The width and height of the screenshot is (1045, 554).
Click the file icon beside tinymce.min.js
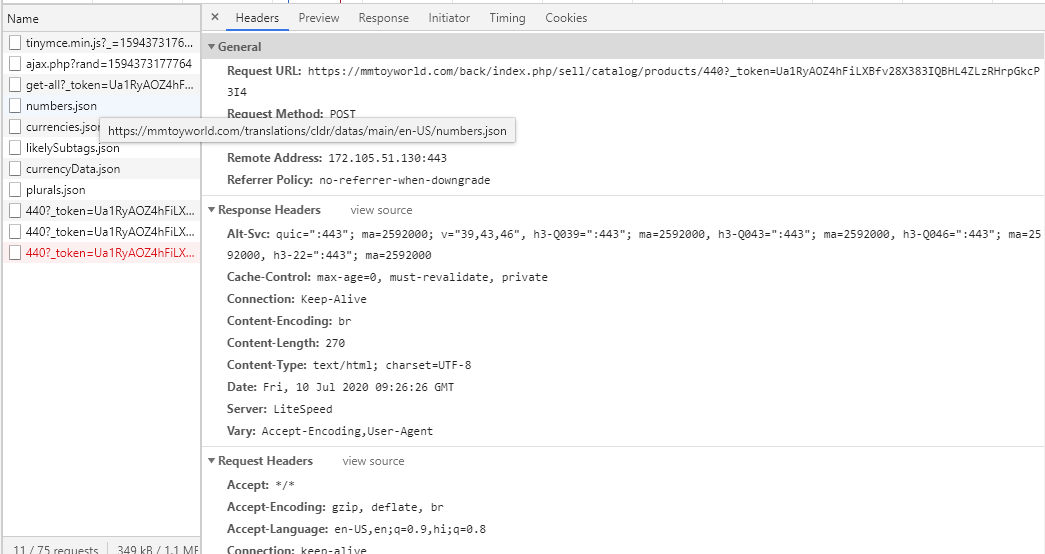coord(15,43)
